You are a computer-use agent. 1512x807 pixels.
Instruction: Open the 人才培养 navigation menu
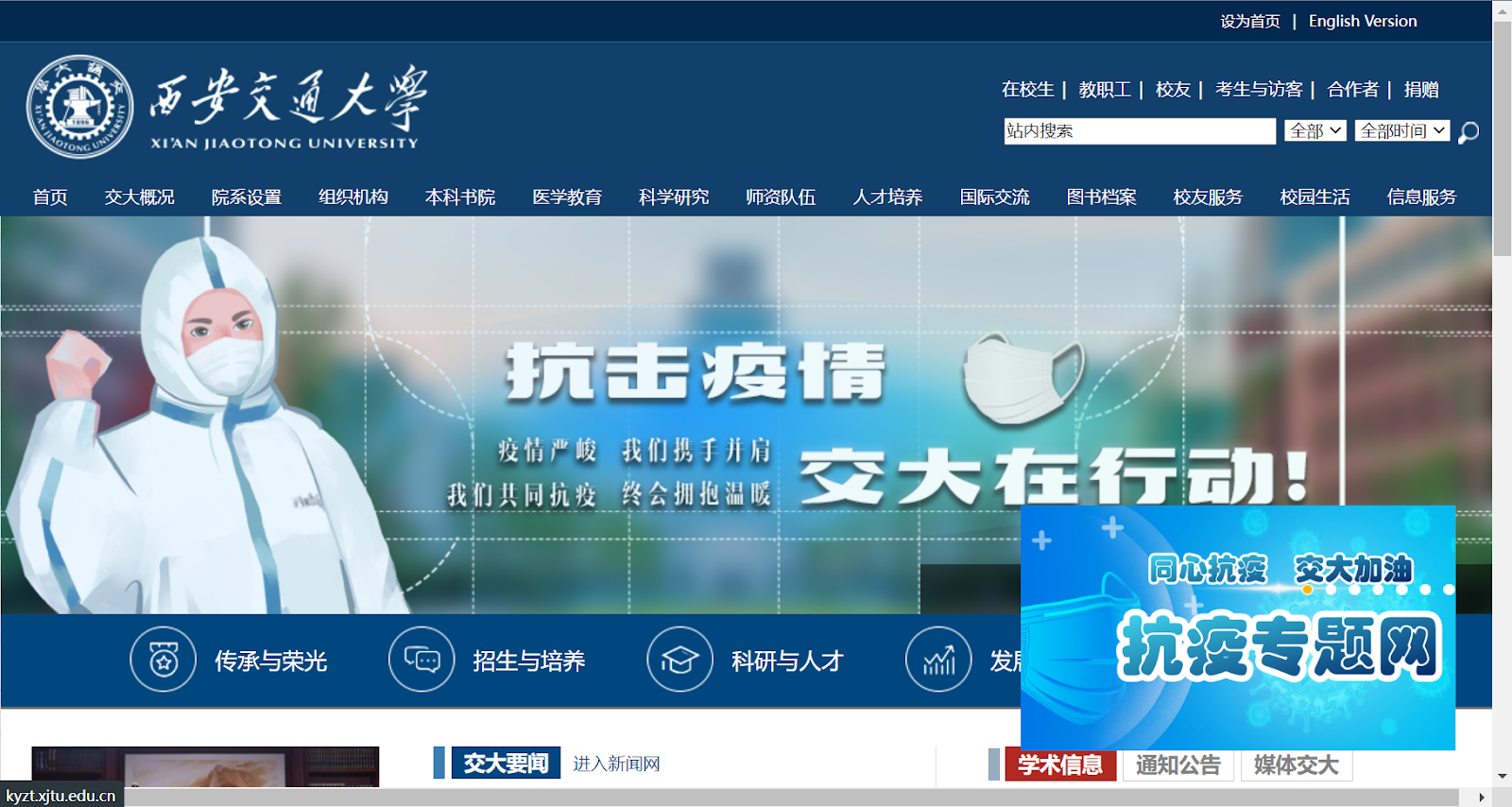pyautogui.click(x=887, y=197)
